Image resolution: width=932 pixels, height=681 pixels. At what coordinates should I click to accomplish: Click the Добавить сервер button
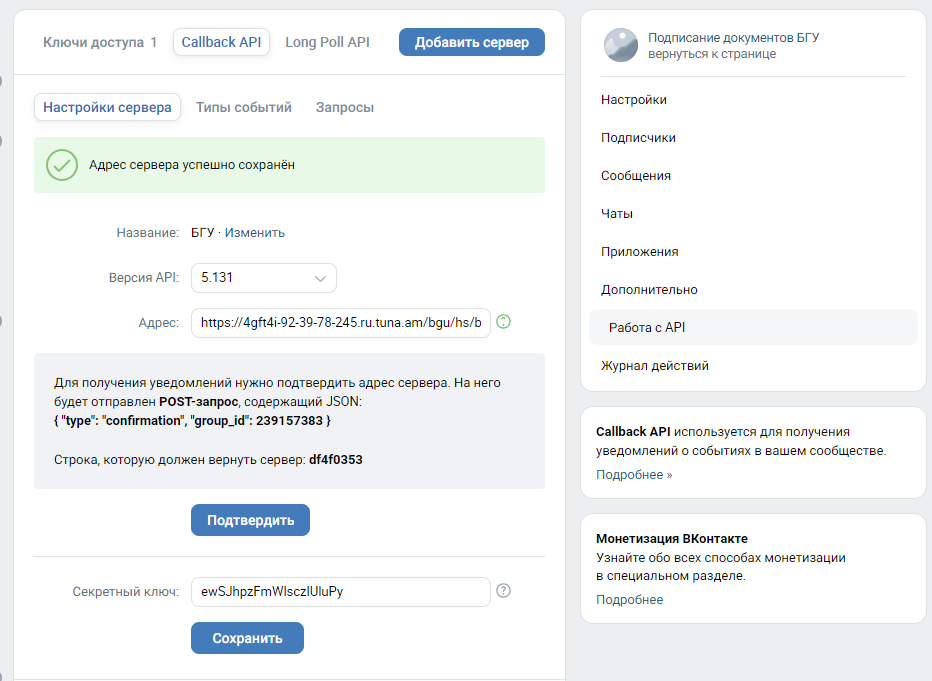point(472,42)
